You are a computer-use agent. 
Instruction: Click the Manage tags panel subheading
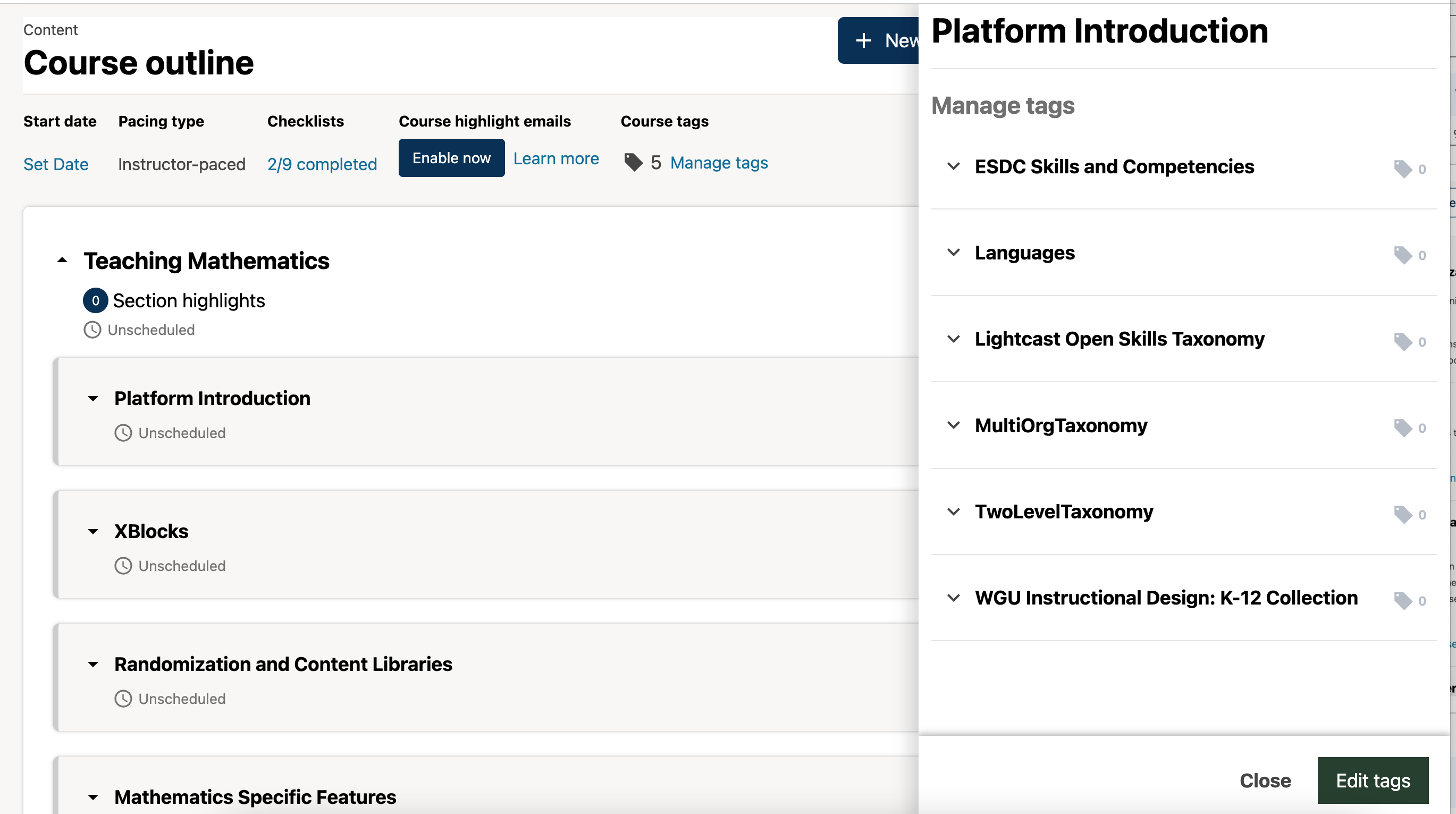click(x=1003, y=106)
